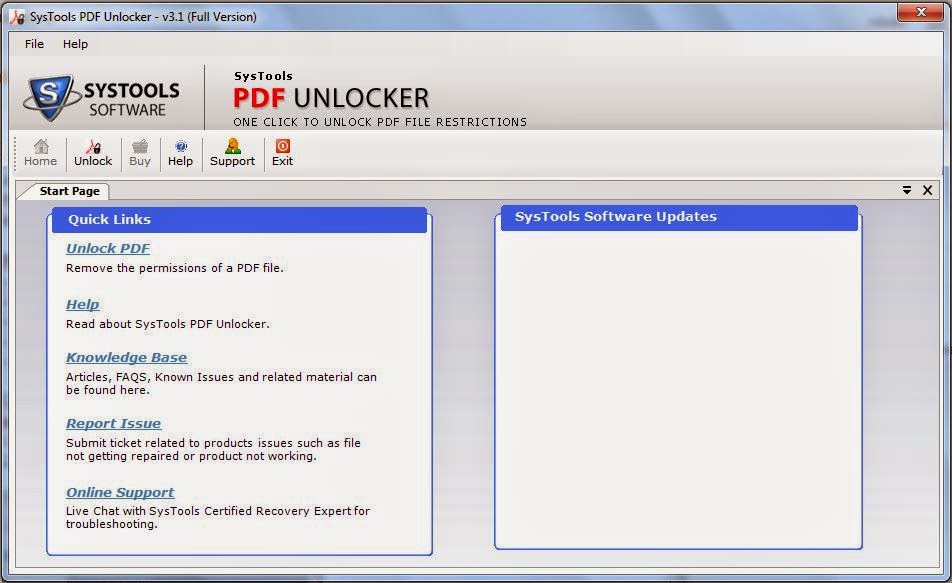This screenshot has height=583, width=952.
Task: Open the Help quick link
Action: tap(83, 304)
